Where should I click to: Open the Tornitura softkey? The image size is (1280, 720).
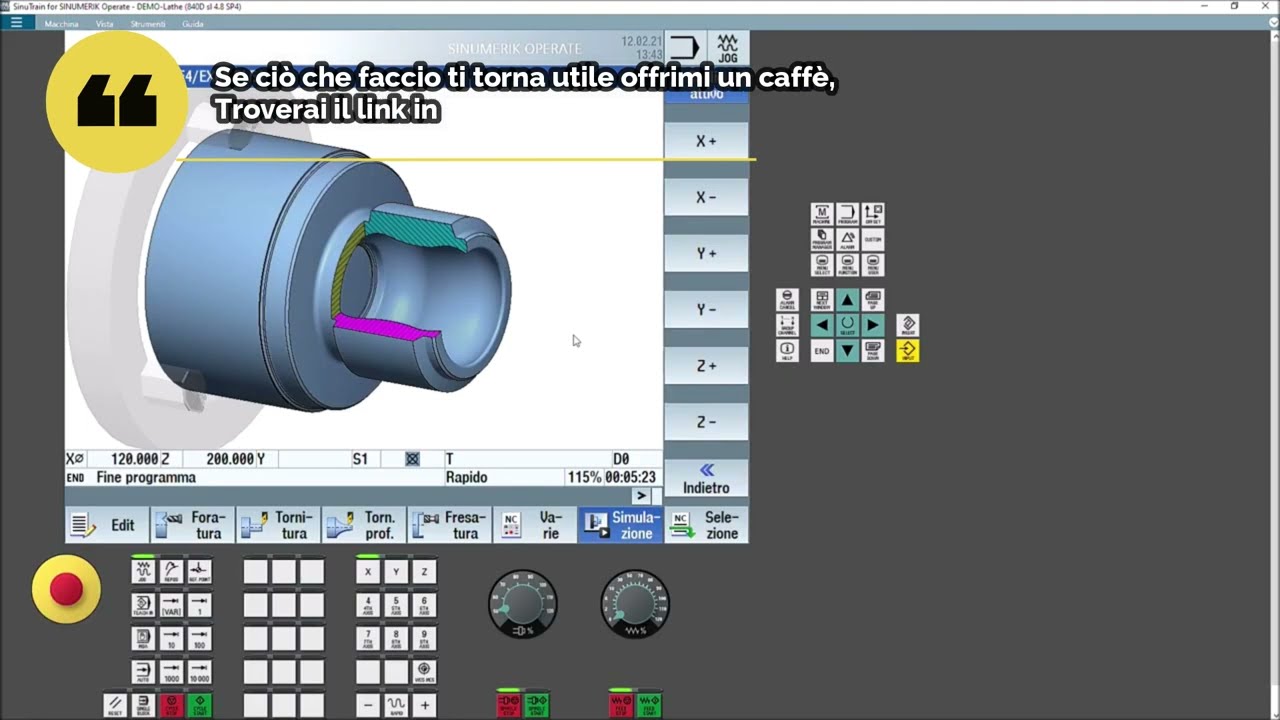click(278, 525)
